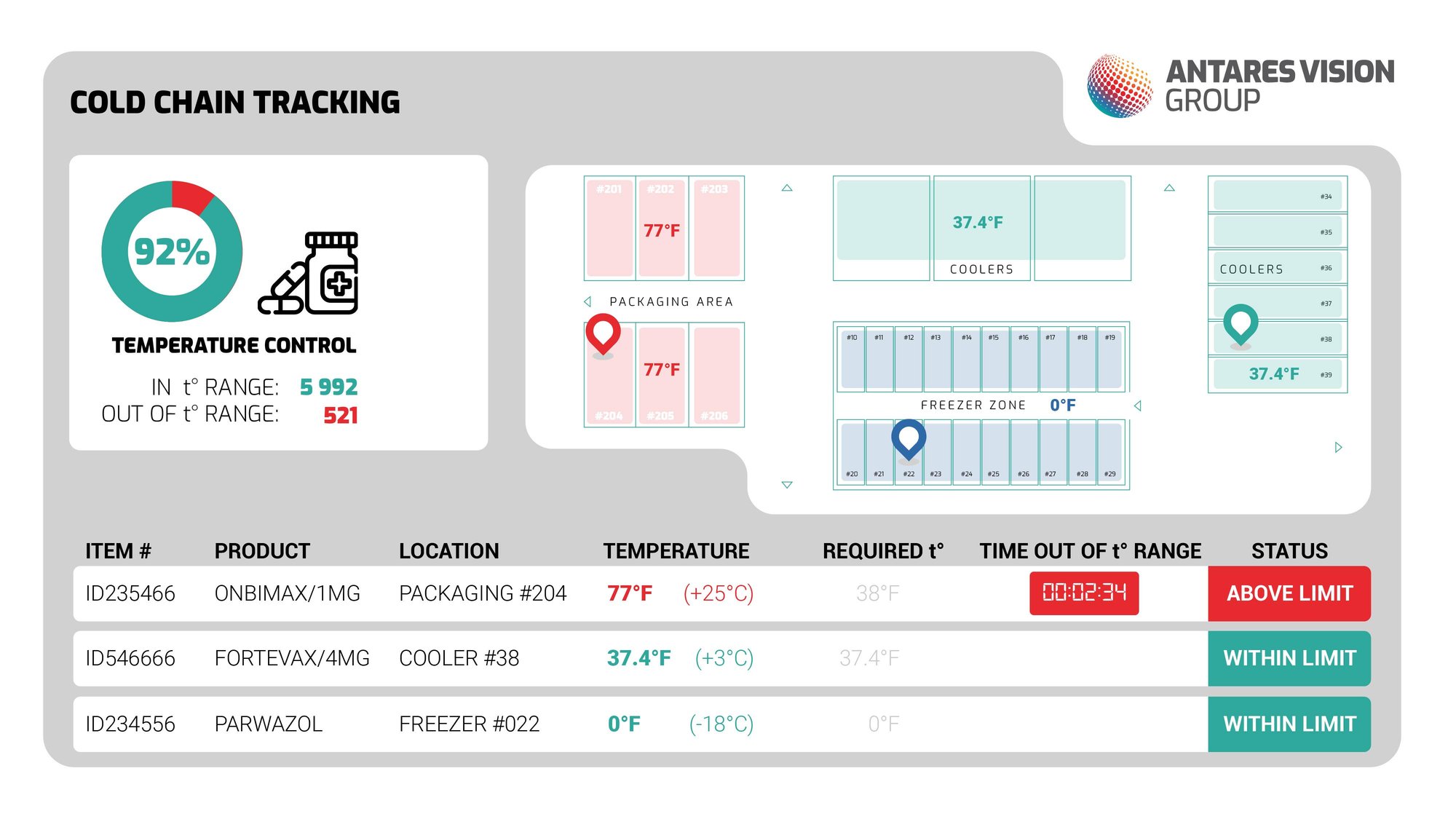
Task: Click the red 521 out-of-range count
Action: tap(340, 415)
